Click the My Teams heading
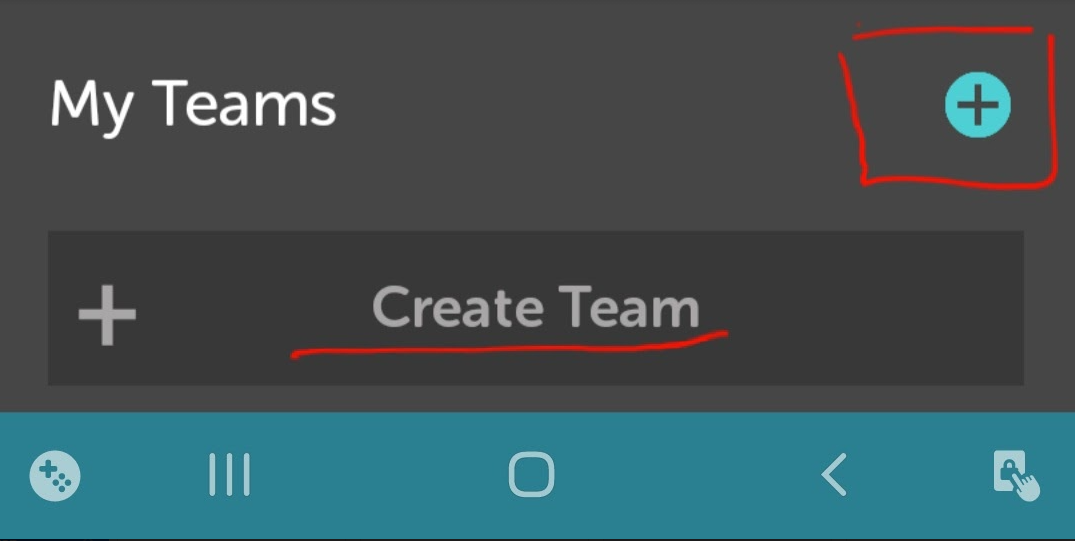The height and width of the screenshot is (541, 1075). 193,105
